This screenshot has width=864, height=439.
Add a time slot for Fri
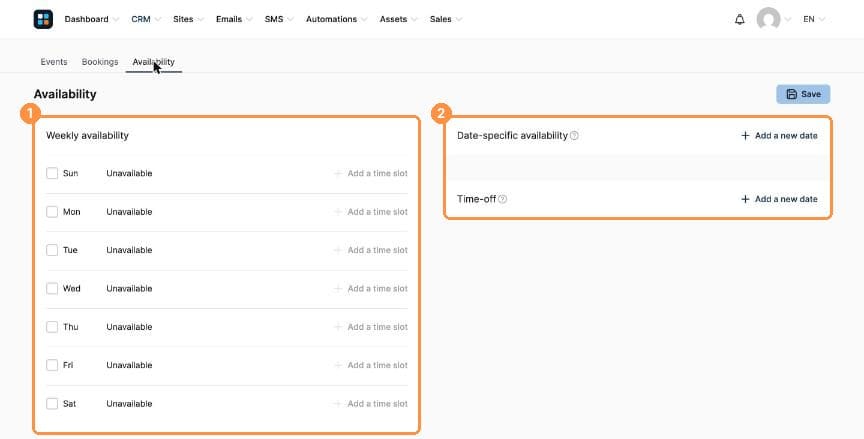point(371,365)
